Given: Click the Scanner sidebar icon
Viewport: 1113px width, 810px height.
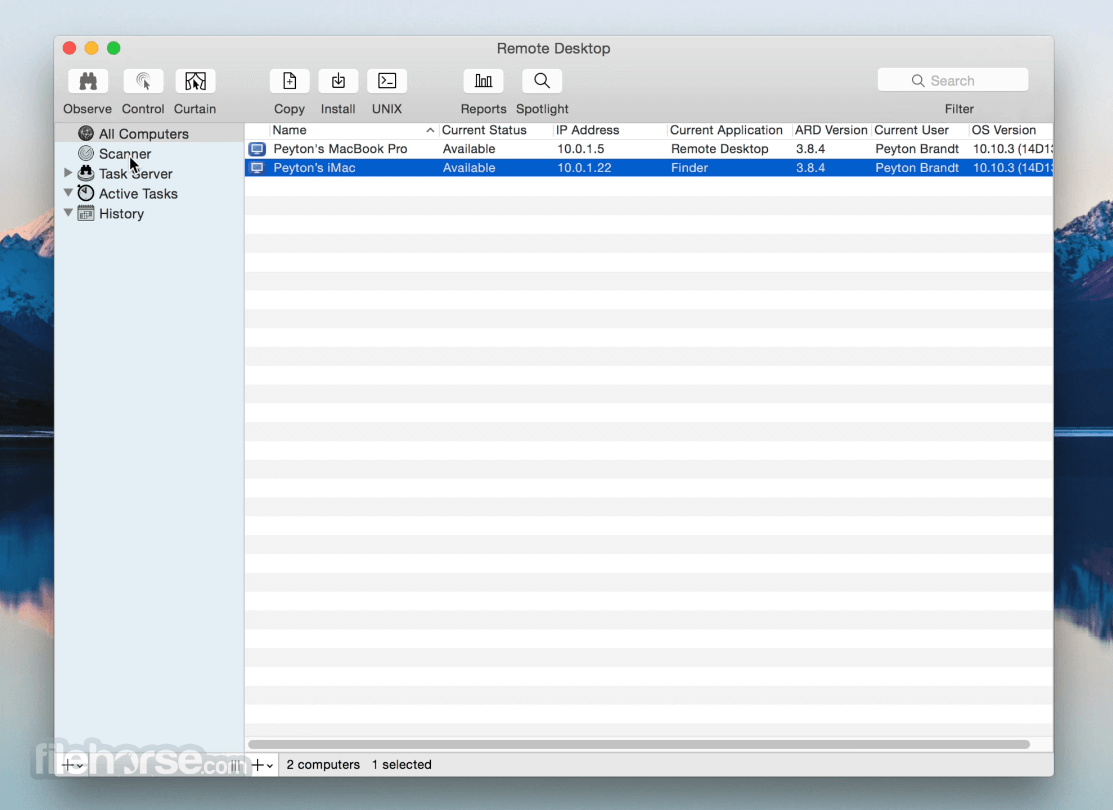Looking at the screenshot, I should click(x=86, y=153).
